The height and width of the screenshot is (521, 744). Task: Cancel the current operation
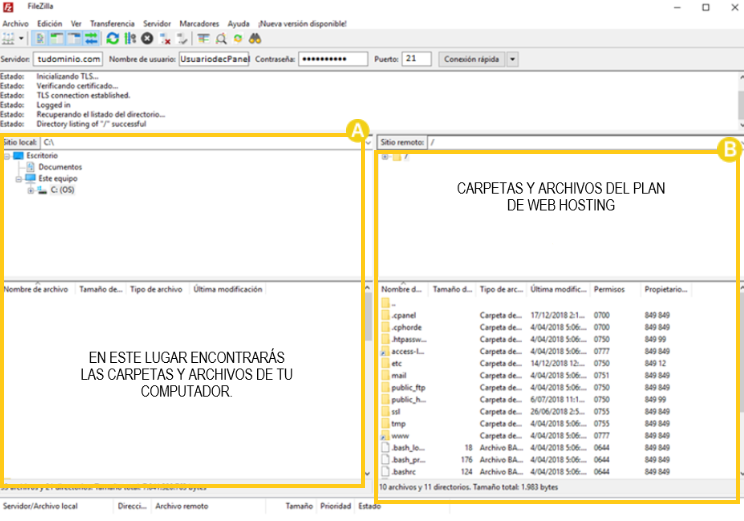tap(147, 38)
